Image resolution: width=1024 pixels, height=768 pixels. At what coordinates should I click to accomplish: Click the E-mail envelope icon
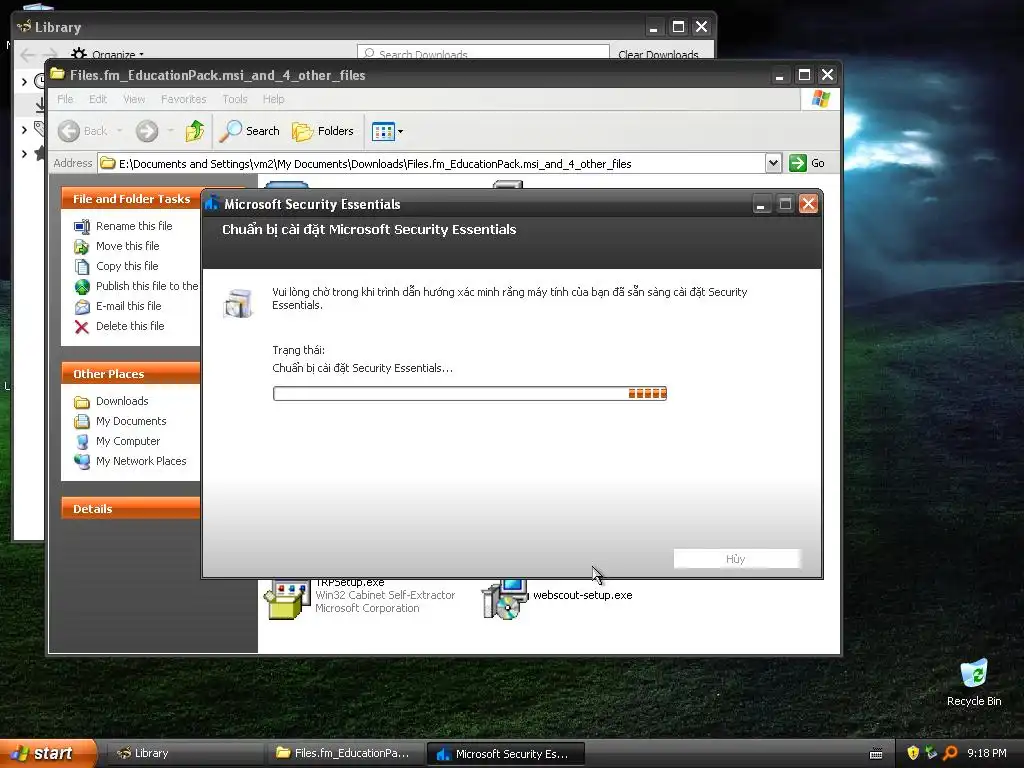(82, 306)
